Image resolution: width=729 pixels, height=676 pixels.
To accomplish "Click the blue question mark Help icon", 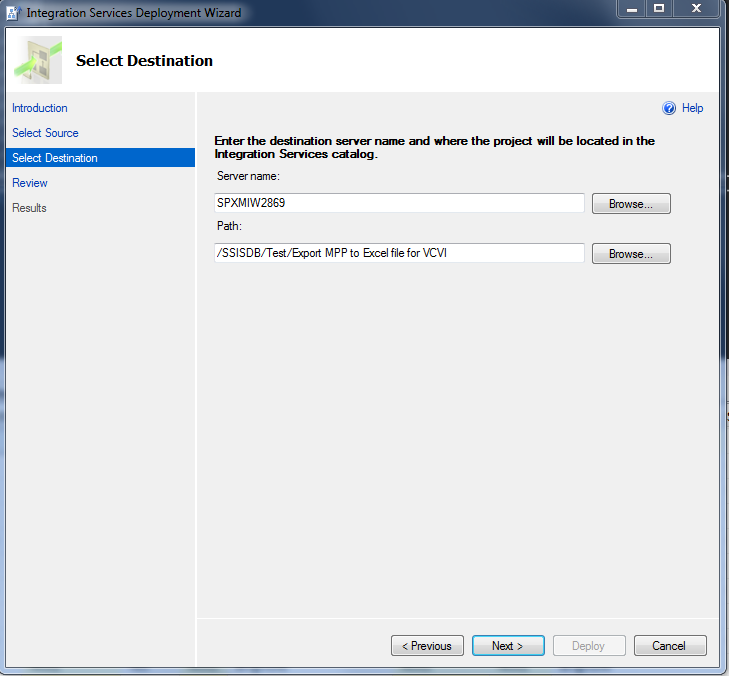I will point(669,108).
